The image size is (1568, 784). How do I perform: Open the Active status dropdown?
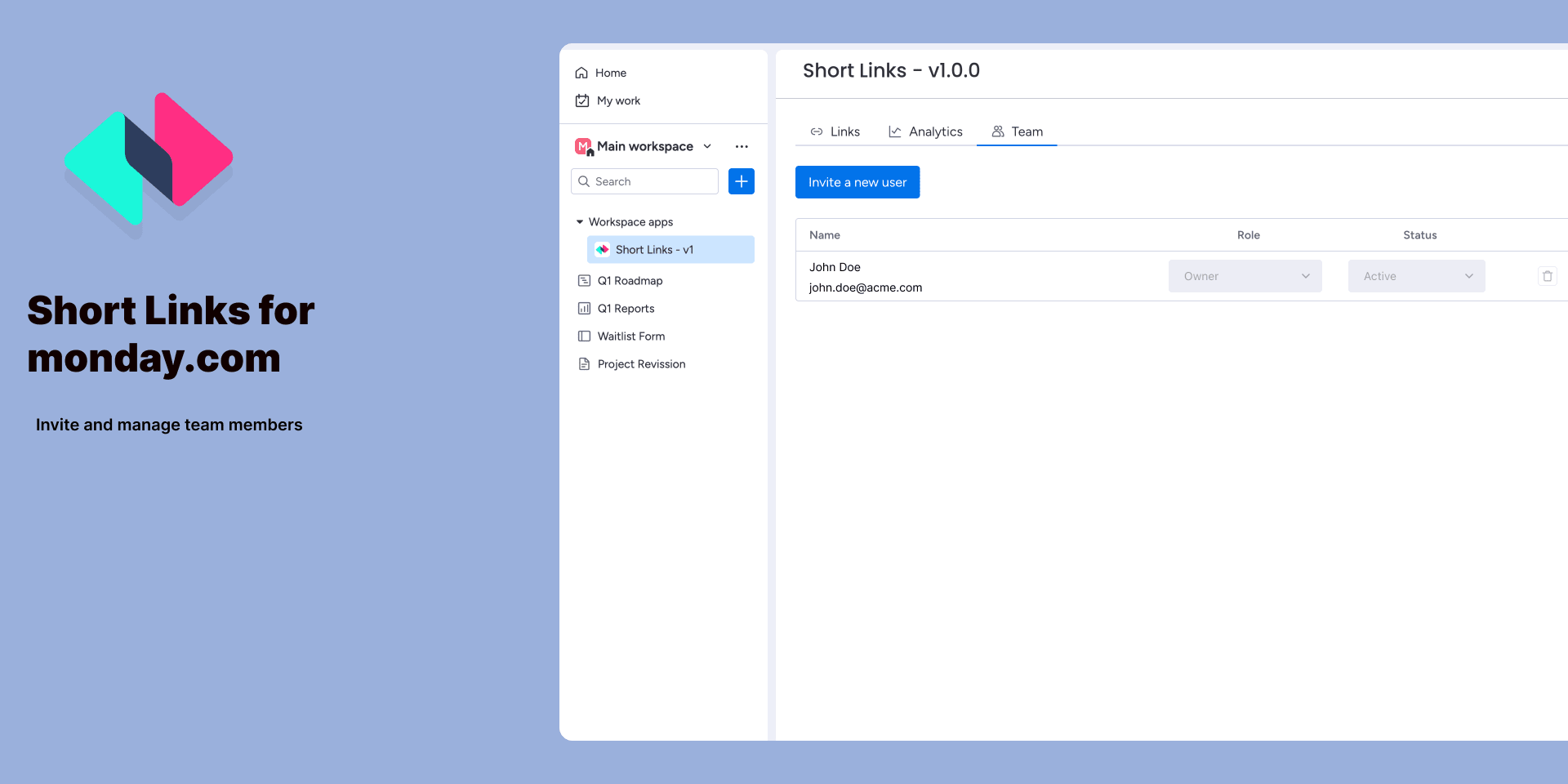point(1417,276)
